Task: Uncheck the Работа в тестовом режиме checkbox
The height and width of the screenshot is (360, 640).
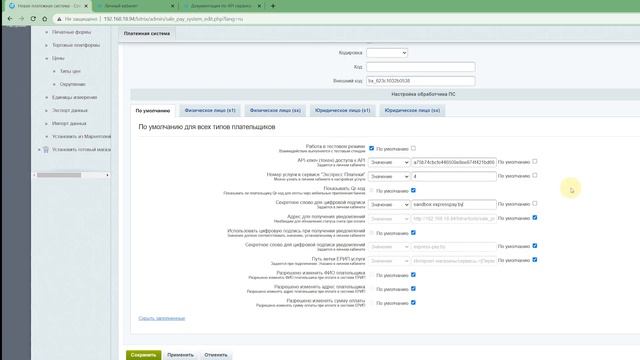Action: tap(371, 148)
